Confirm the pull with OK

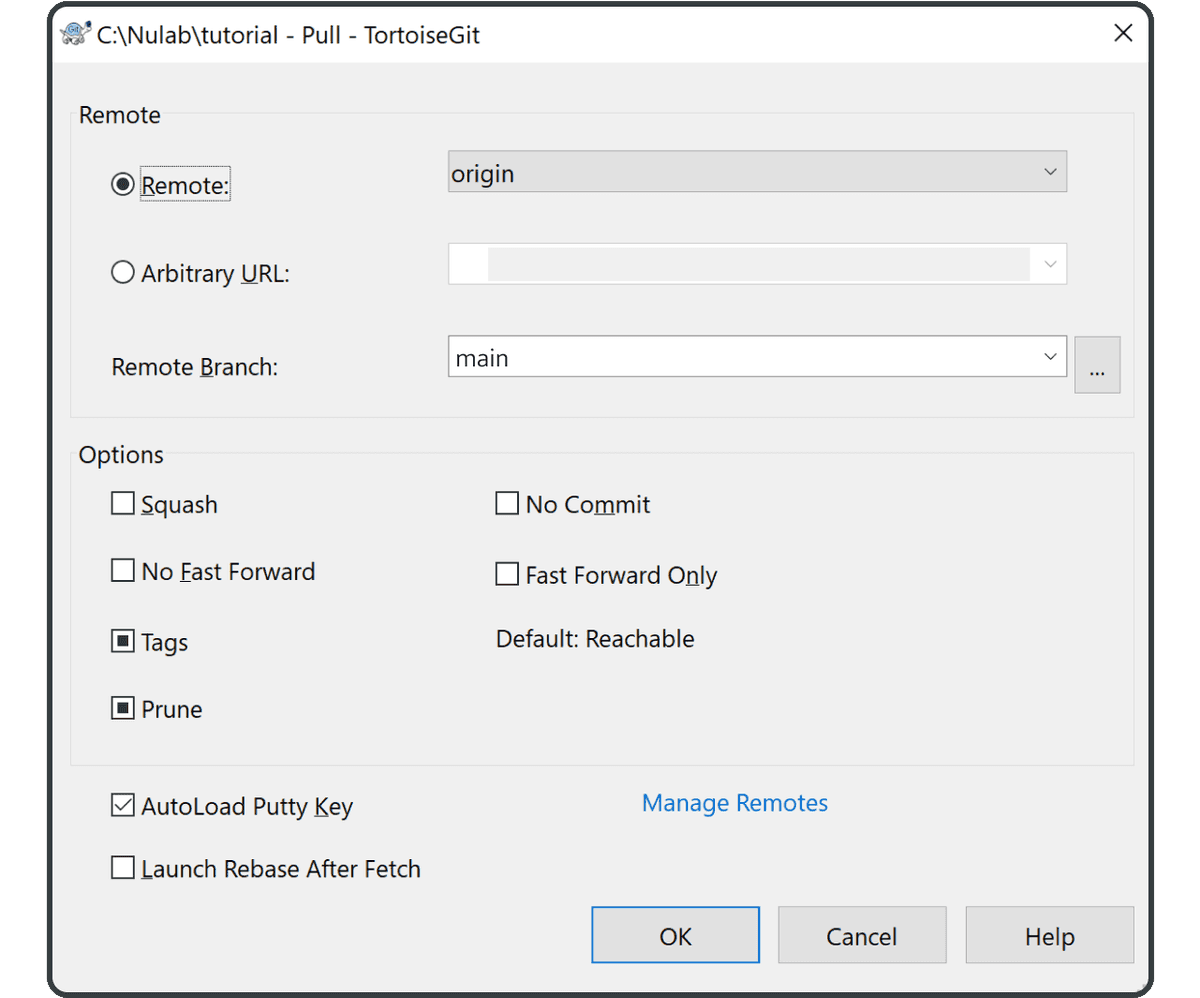[675, 935]
